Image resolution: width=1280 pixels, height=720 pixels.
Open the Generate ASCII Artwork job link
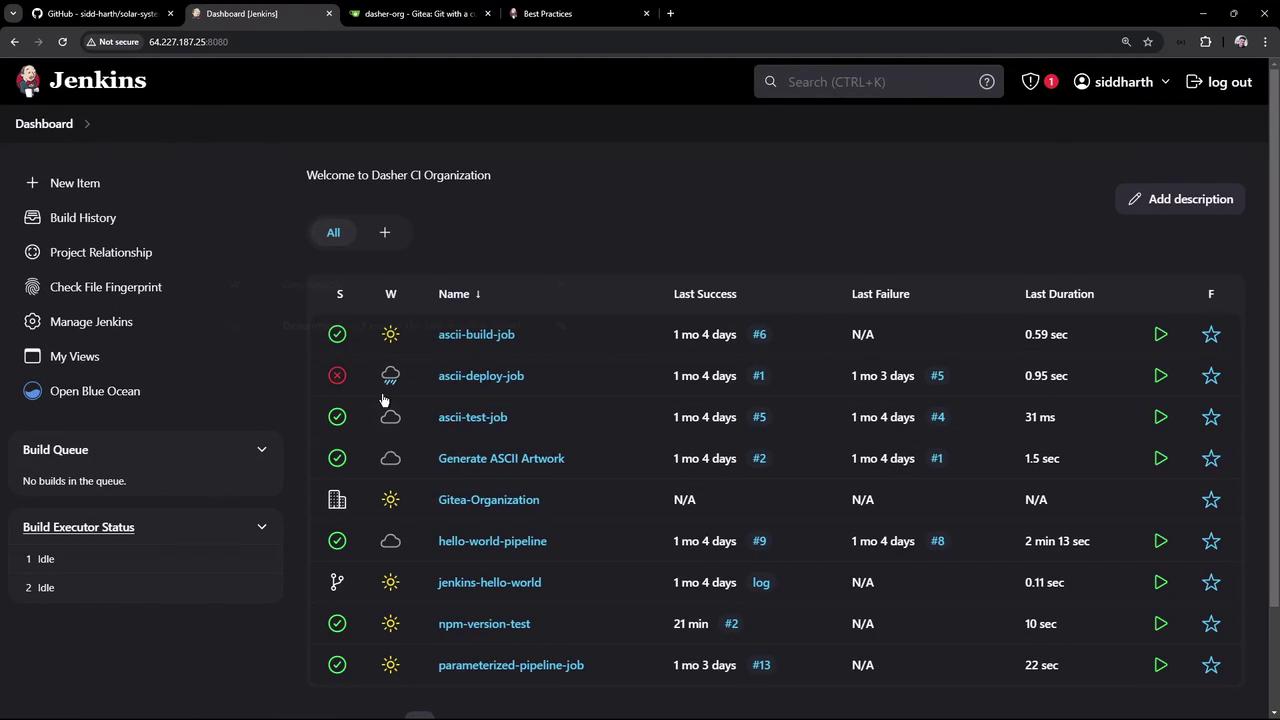pyautogui.click(x=501, y=458)
